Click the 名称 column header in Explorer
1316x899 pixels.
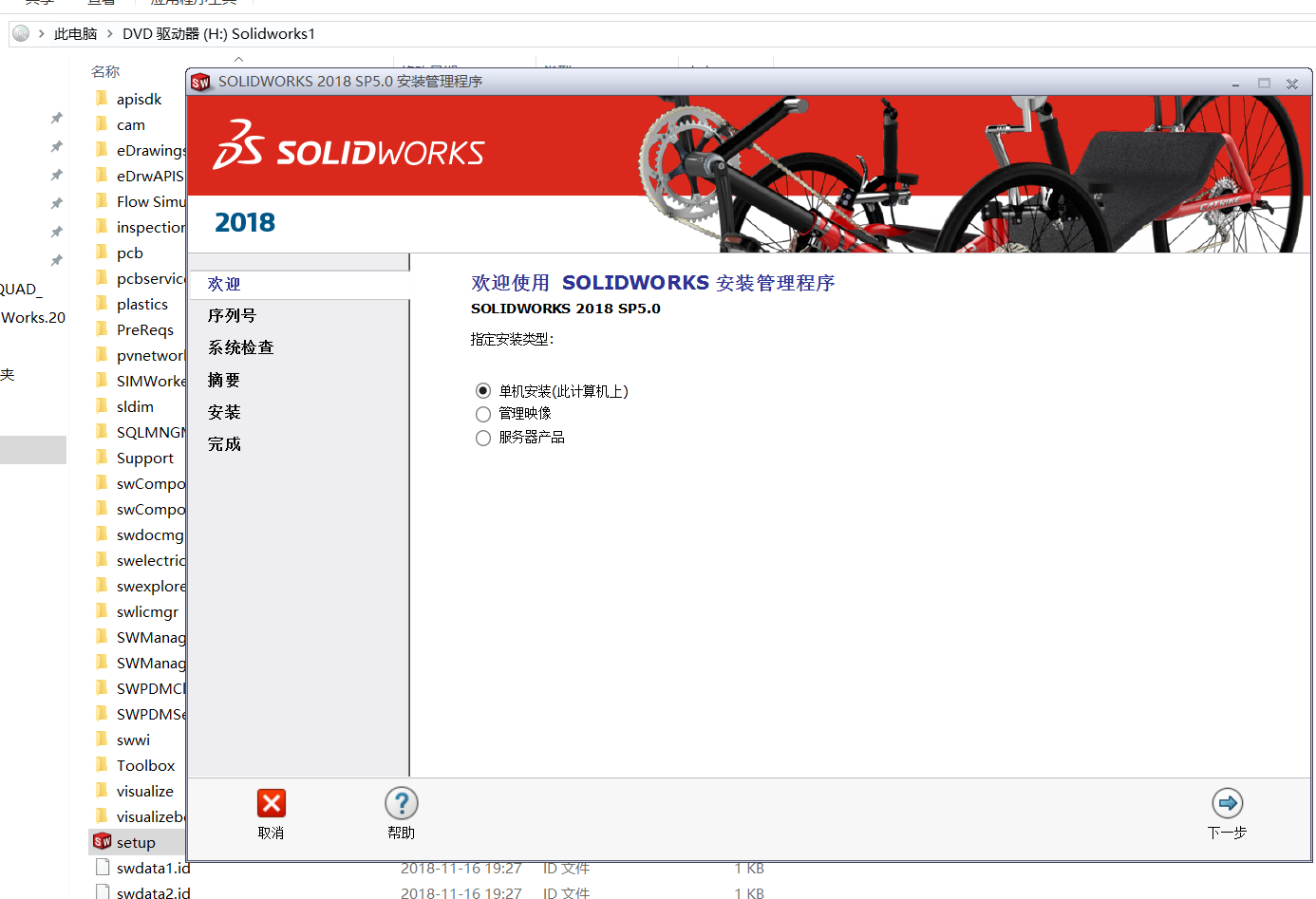[x=105, y=71]
